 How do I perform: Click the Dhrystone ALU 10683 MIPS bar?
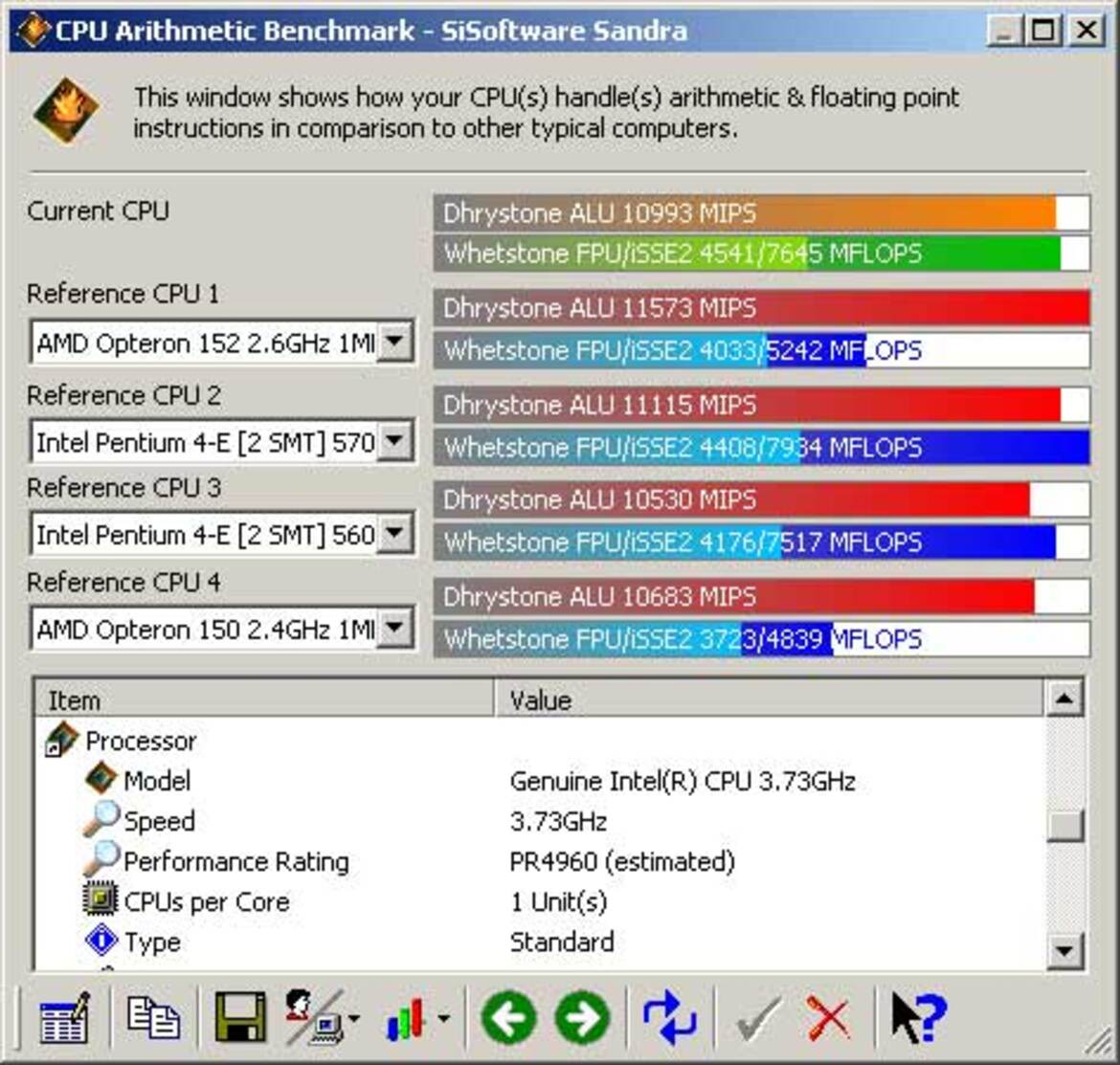(761, 596)
